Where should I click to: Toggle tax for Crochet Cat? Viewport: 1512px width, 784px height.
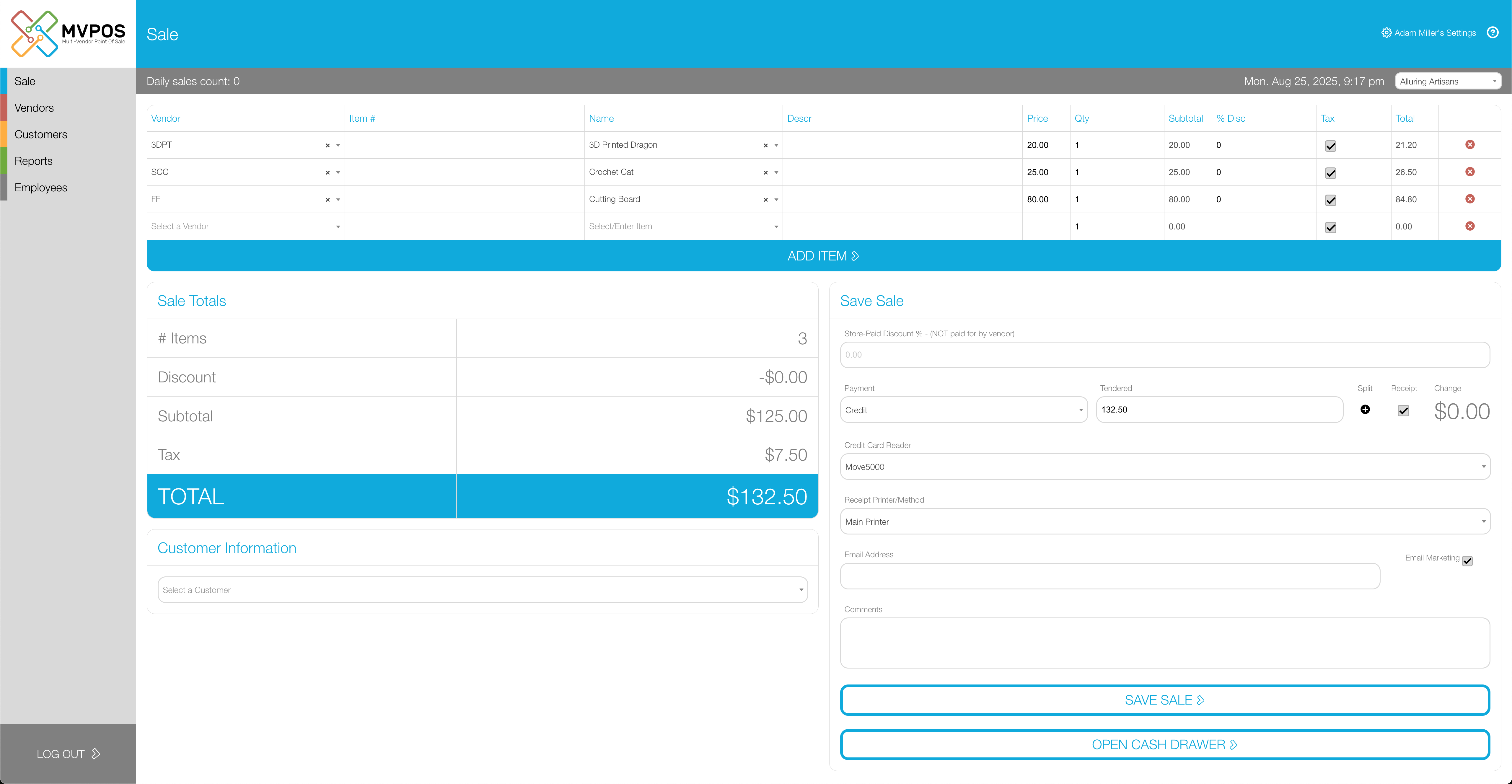point(1331,173)
